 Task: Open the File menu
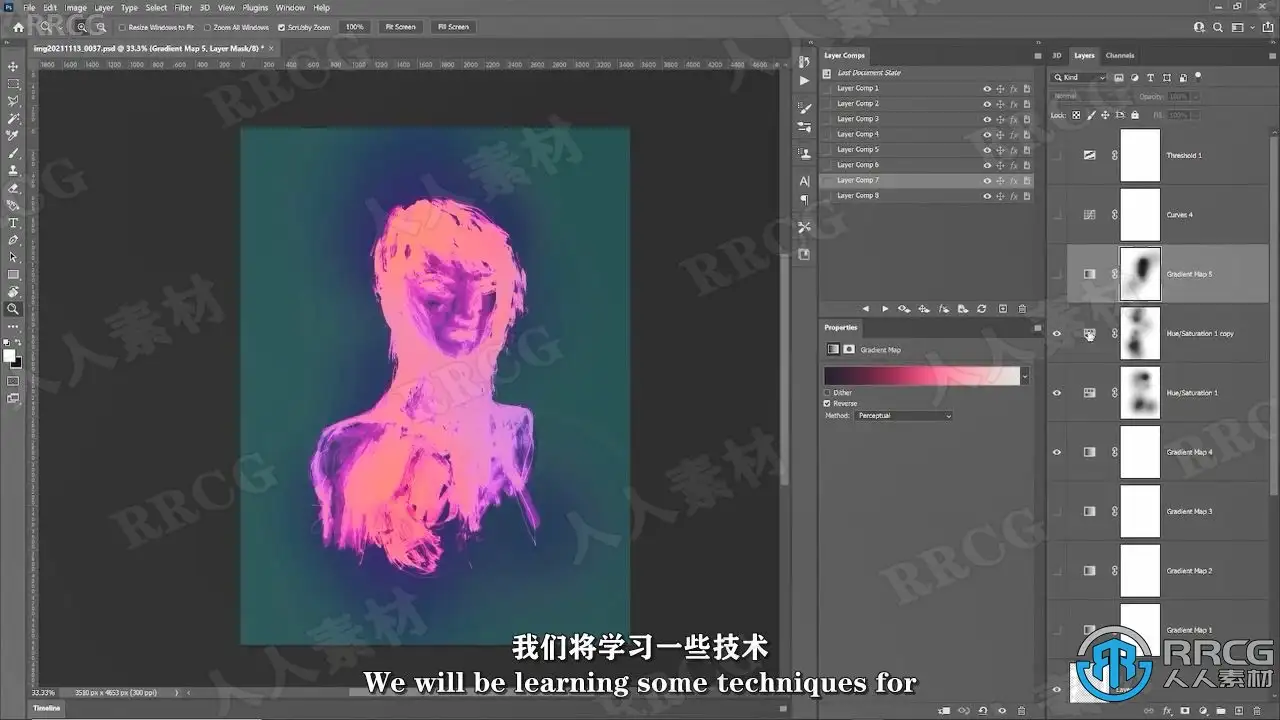click(x=29, y=7)
